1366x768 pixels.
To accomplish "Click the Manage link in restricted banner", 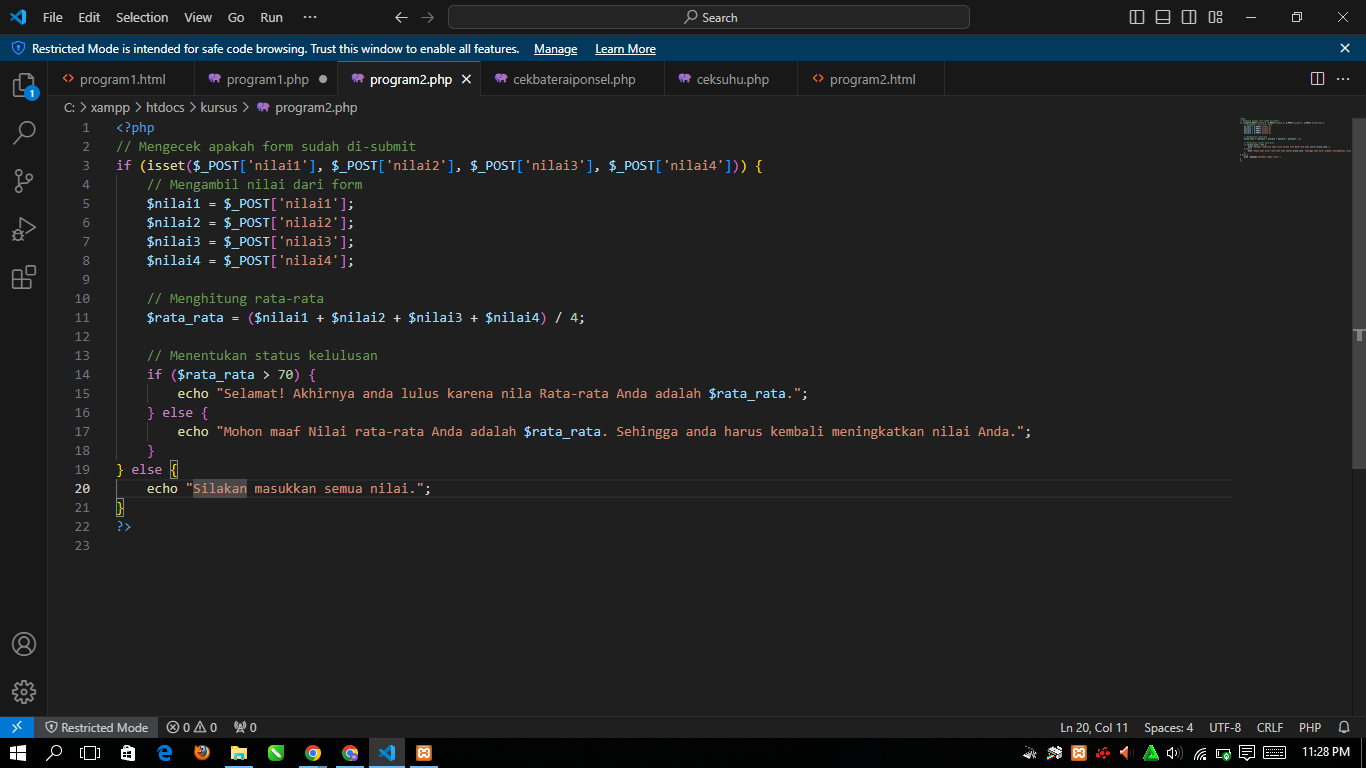I will [x=555, y=49].
